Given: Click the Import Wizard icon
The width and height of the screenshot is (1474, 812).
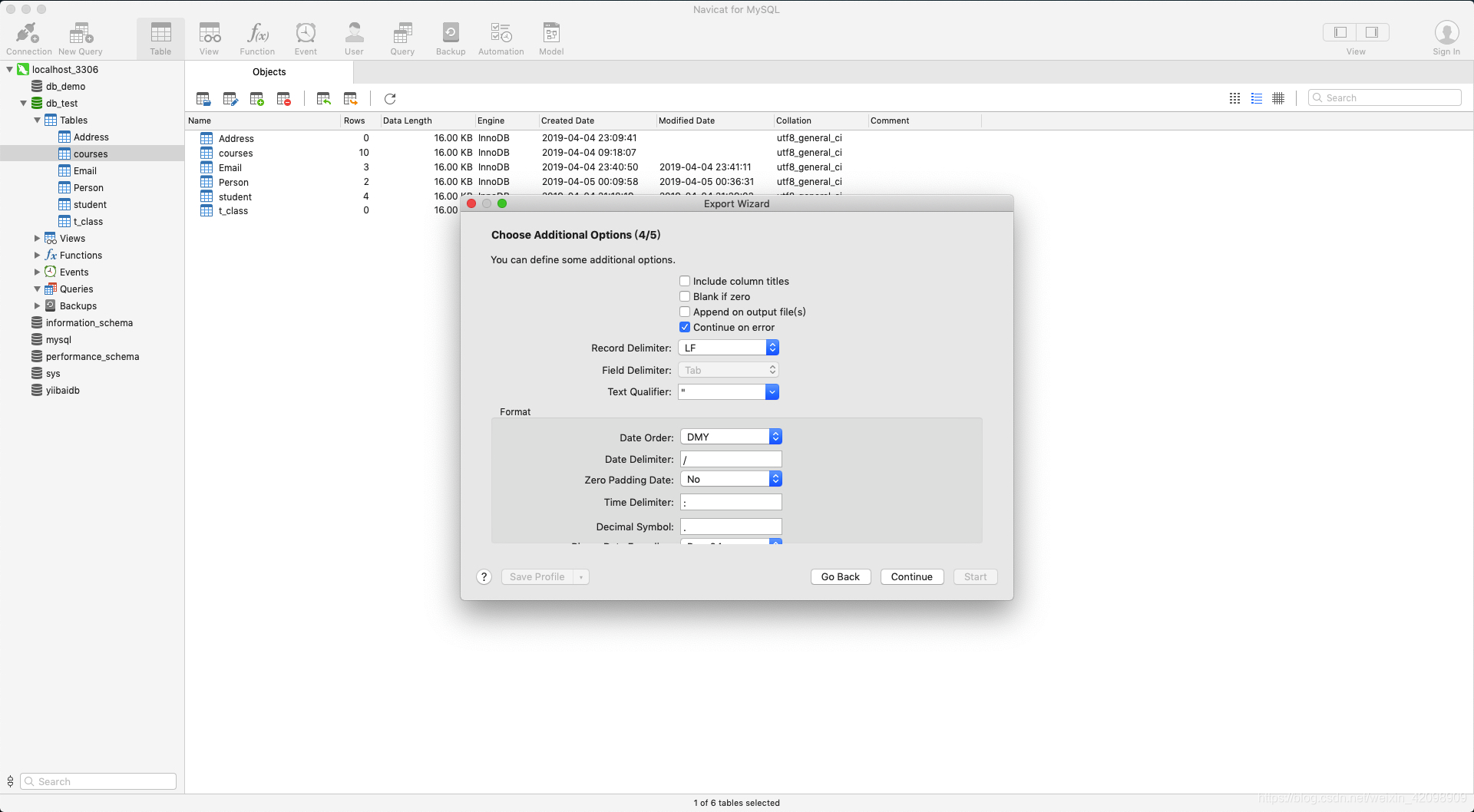Looking at the screenshot, I should click(x=324, y=98).
